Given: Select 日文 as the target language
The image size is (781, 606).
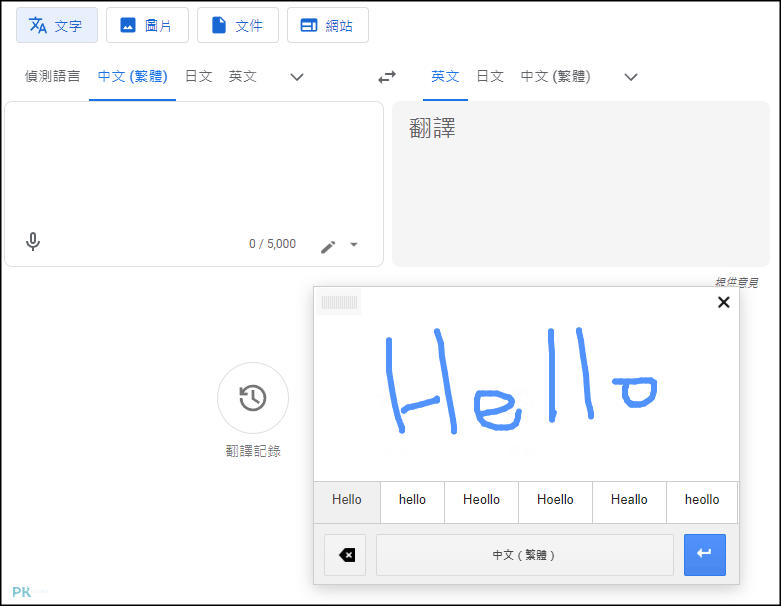Looking at the screenshot, I should pos(490,76).
